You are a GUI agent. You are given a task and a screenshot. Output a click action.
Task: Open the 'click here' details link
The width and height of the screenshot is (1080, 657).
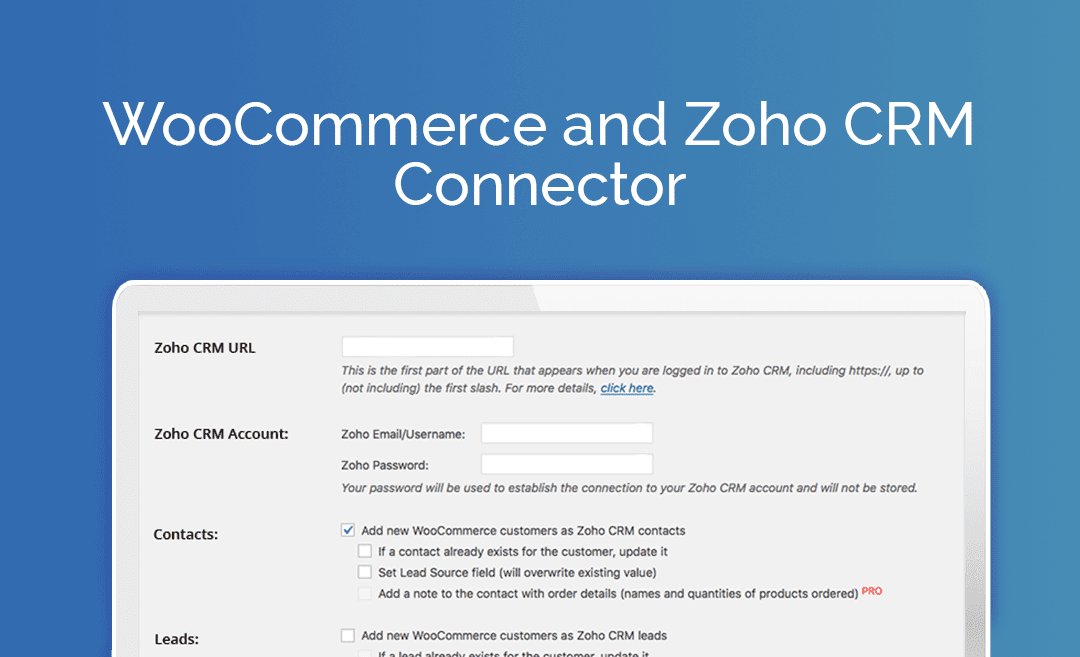tap(627, 388)
